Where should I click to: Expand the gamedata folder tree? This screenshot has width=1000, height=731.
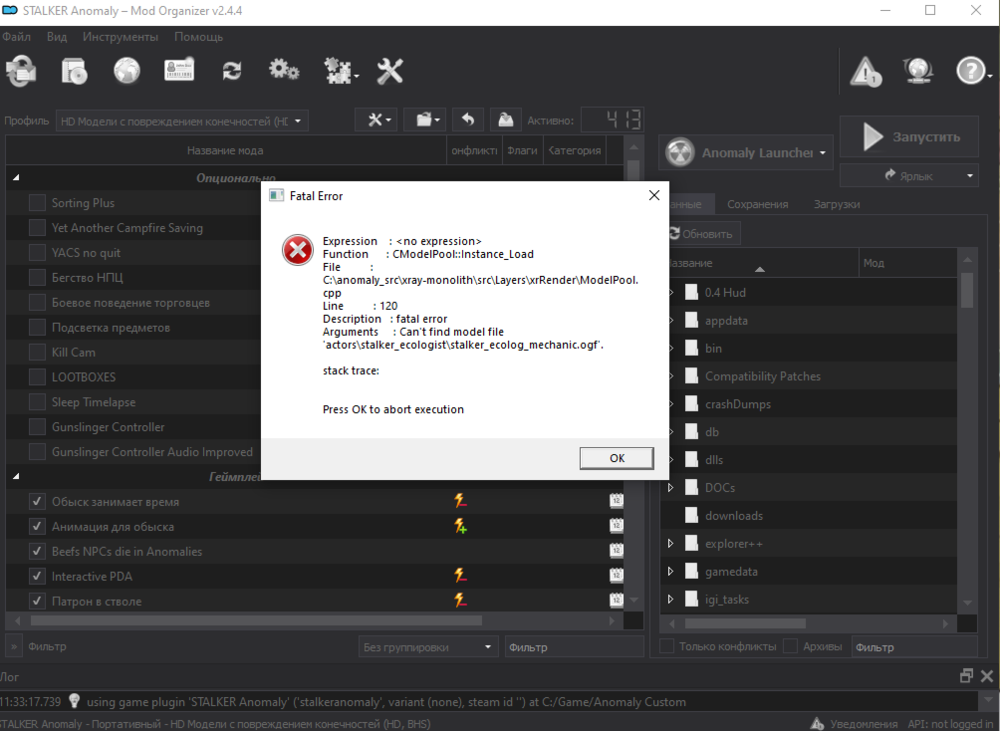point(670,572)
